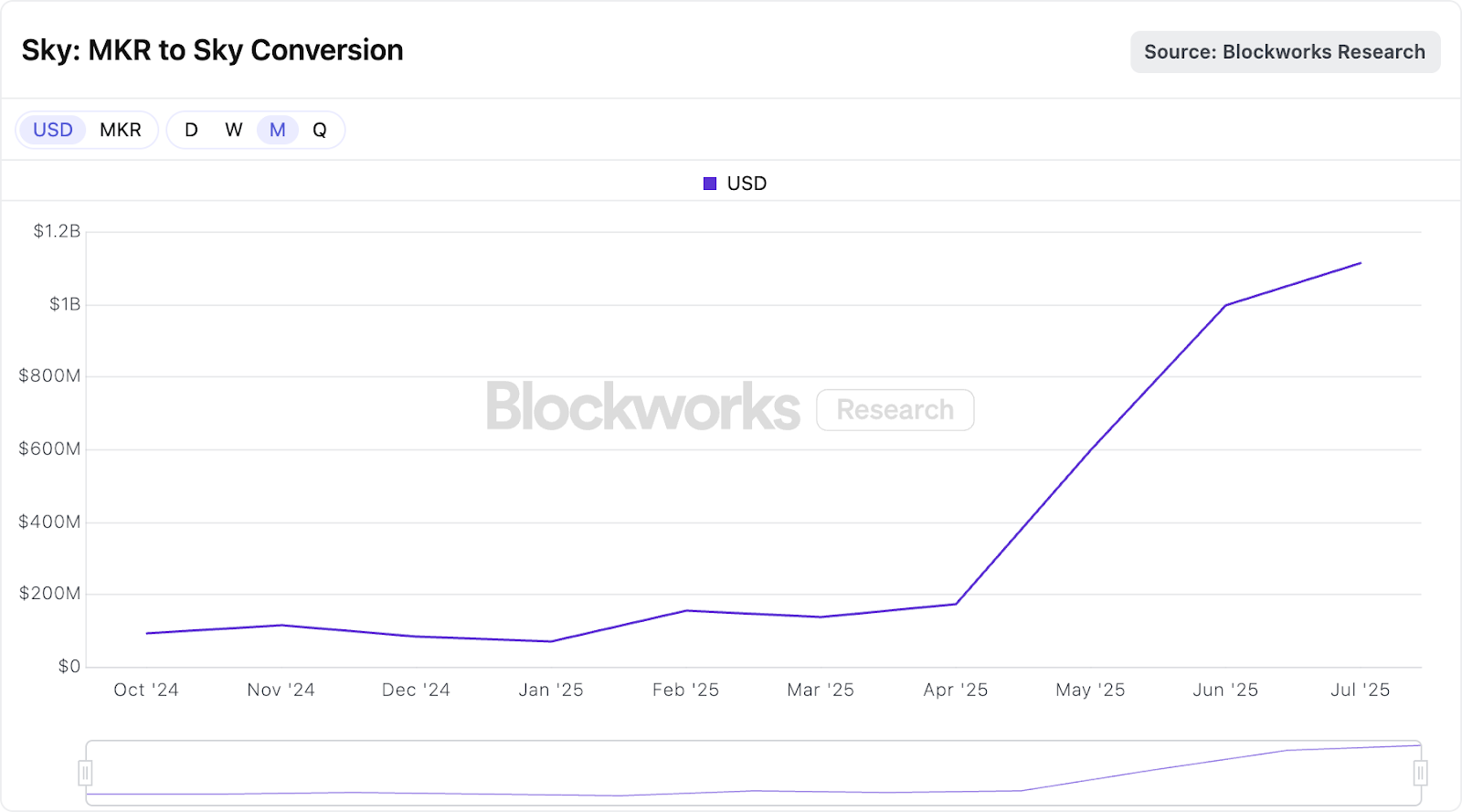Select the monthly (M) interval
The height and width of the screenshot is (812, 1462).
click(278, 130)
